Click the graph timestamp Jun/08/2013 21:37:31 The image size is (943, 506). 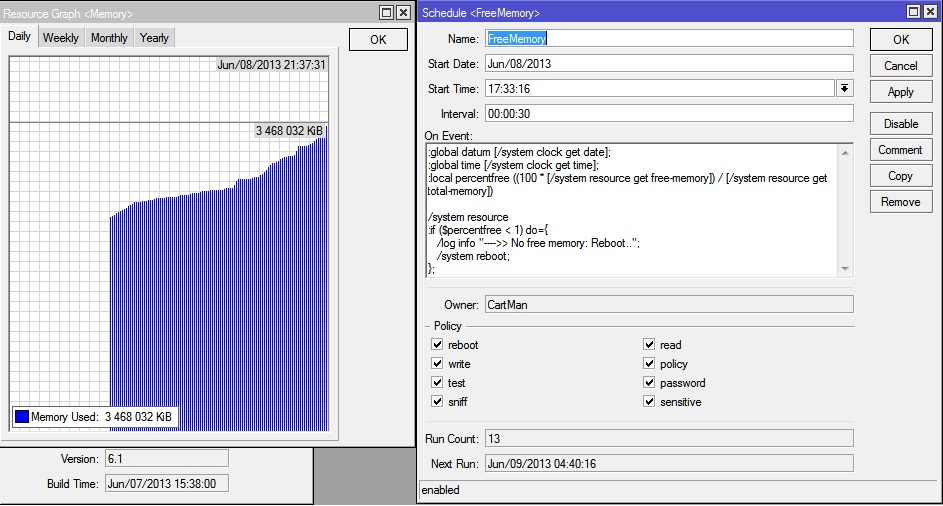[x=271, y=64]
